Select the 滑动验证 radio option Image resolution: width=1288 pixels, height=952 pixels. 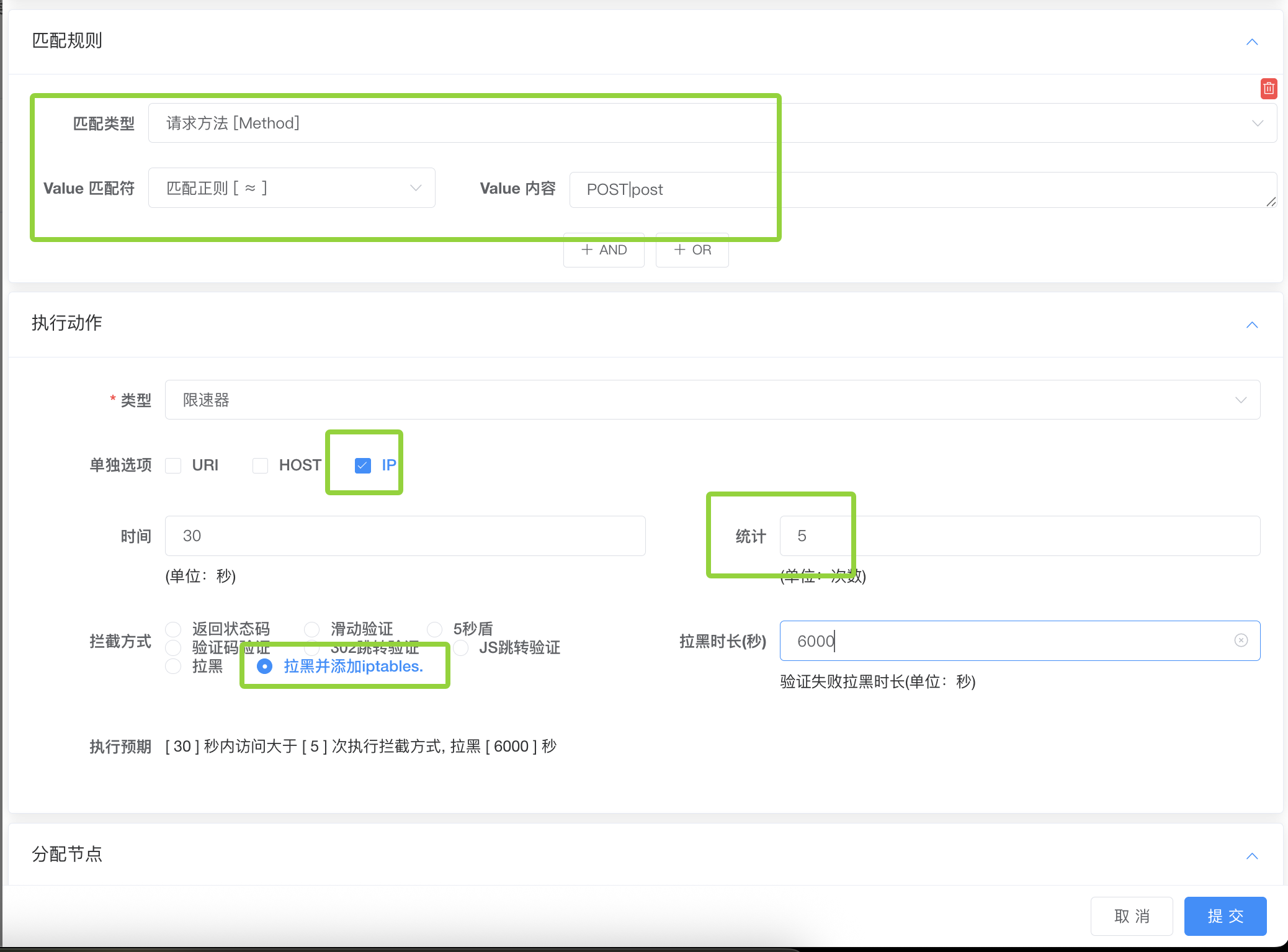pyautogui.click(x=312, y=629)
